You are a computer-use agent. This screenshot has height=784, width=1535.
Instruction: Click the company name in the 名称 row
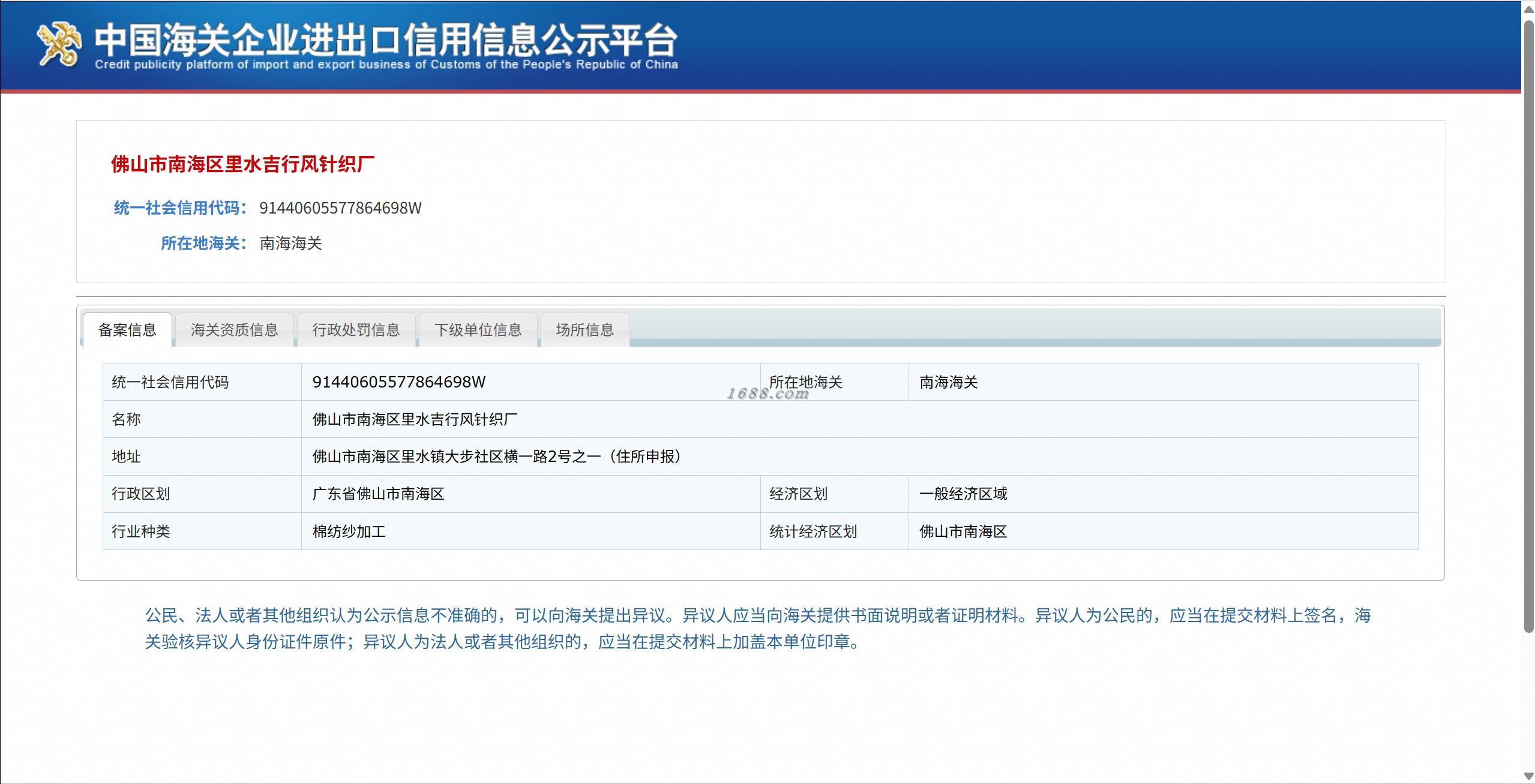point(415,419)
